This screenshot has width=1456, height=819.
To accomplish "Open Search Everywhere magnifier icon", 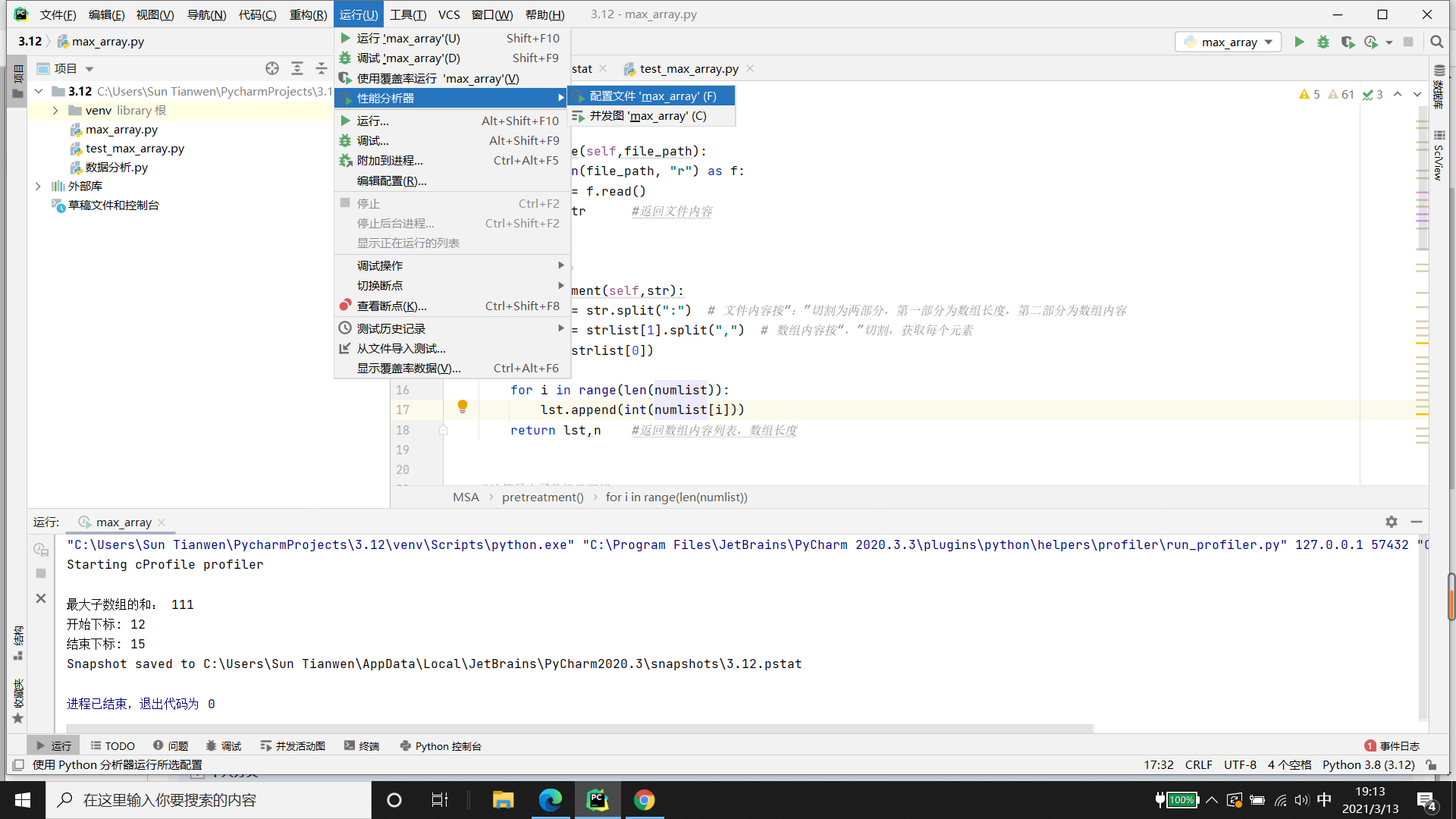I will (x=1436, y=42).
